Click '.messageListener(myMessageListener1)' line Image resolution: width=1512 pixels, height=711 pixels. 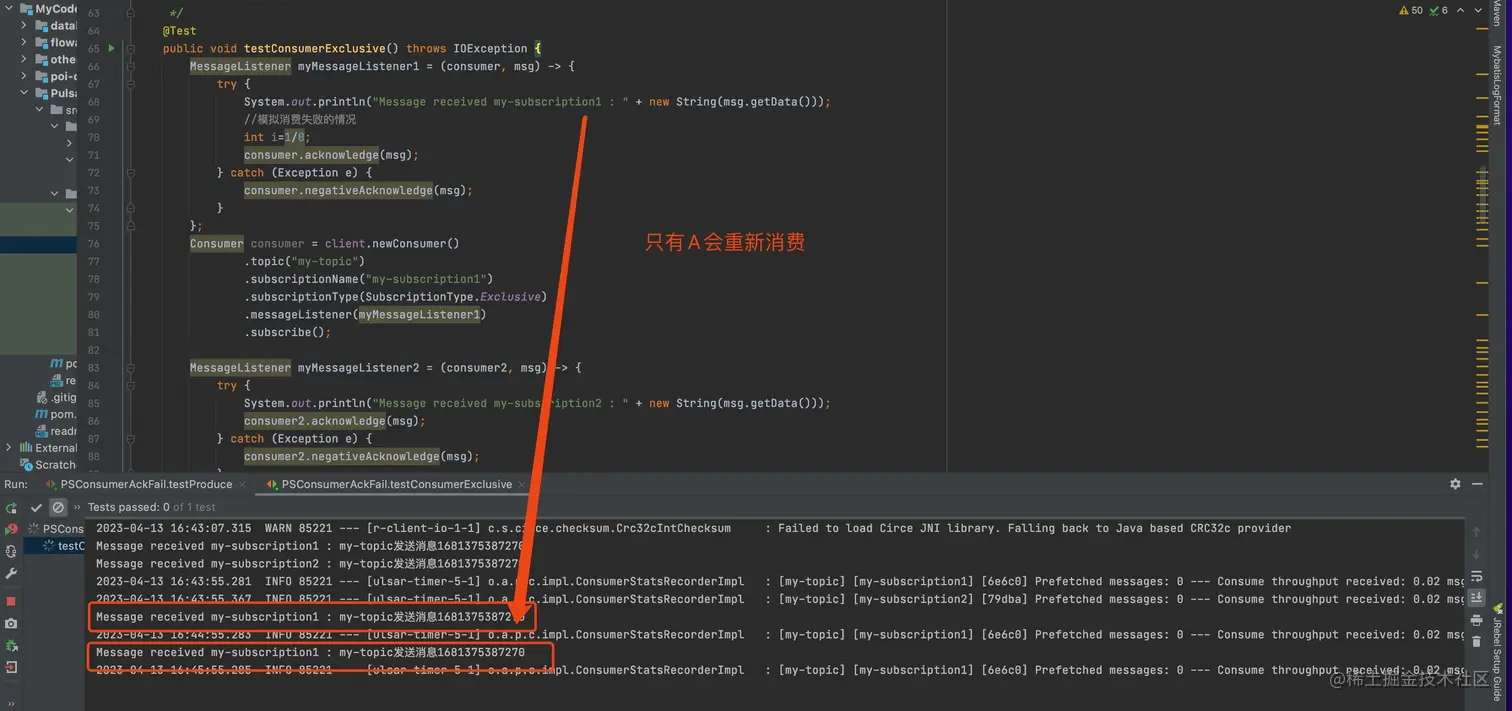[365, 315]
